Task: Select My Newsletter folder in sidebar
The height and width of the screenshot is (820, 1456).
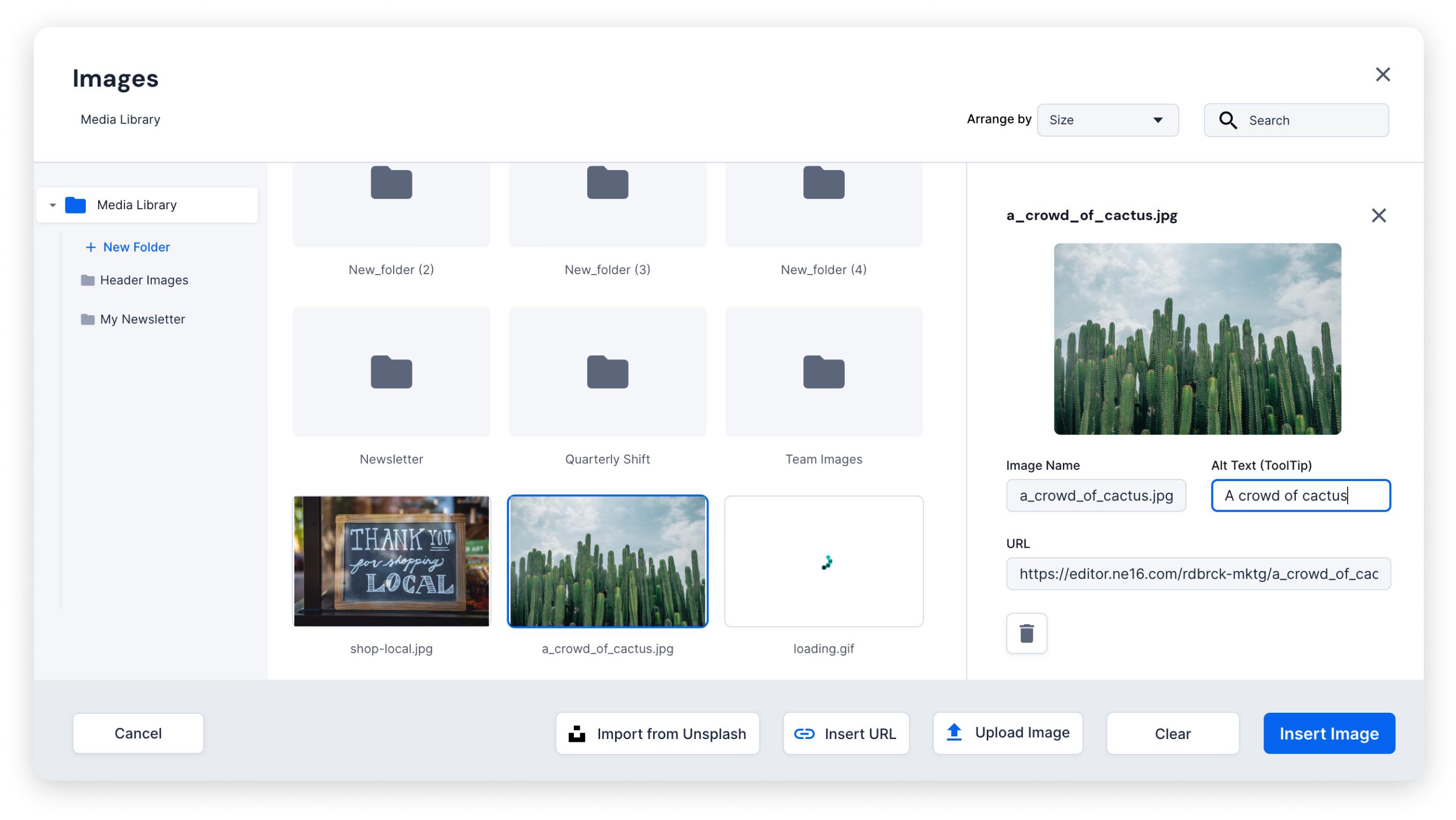Action: tap(142, 319)
